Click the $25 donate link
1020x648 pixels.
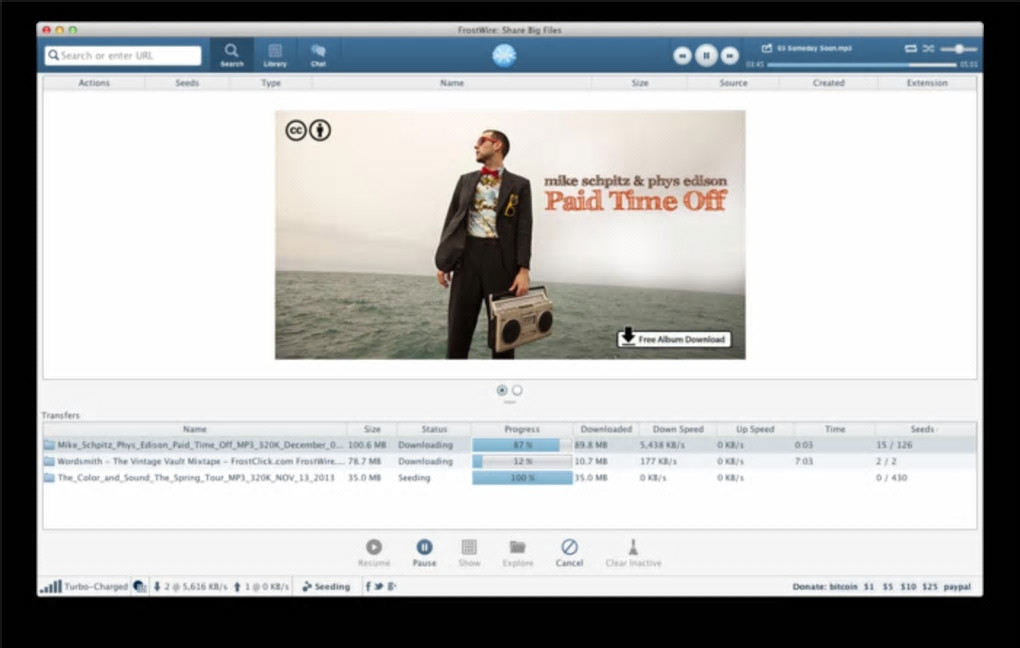click(x=930, y=586)
